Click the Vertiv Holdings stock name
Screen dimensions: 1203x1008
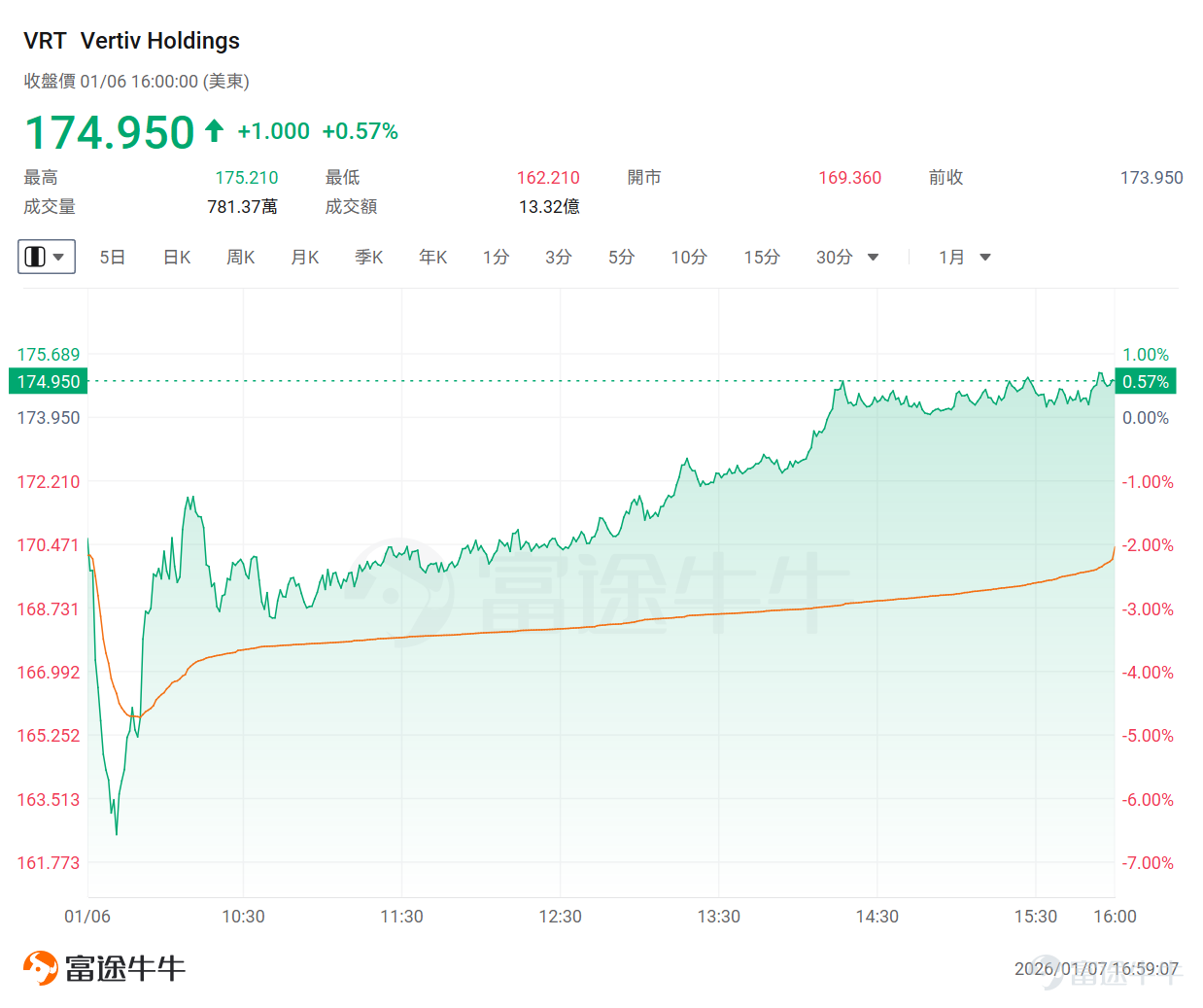pos(160,41)
